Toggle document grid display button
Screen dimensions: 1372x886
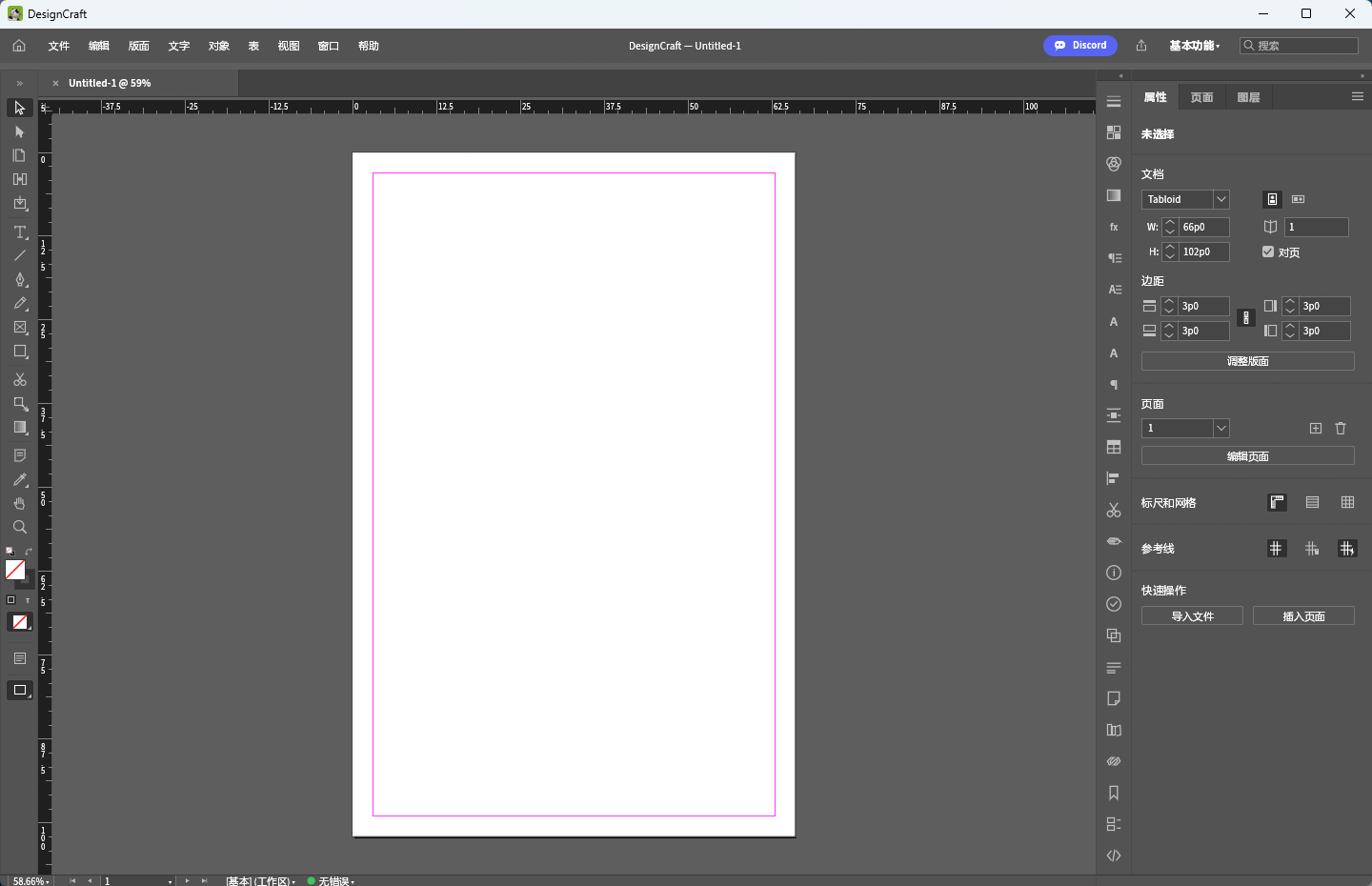click(1347, 502)
